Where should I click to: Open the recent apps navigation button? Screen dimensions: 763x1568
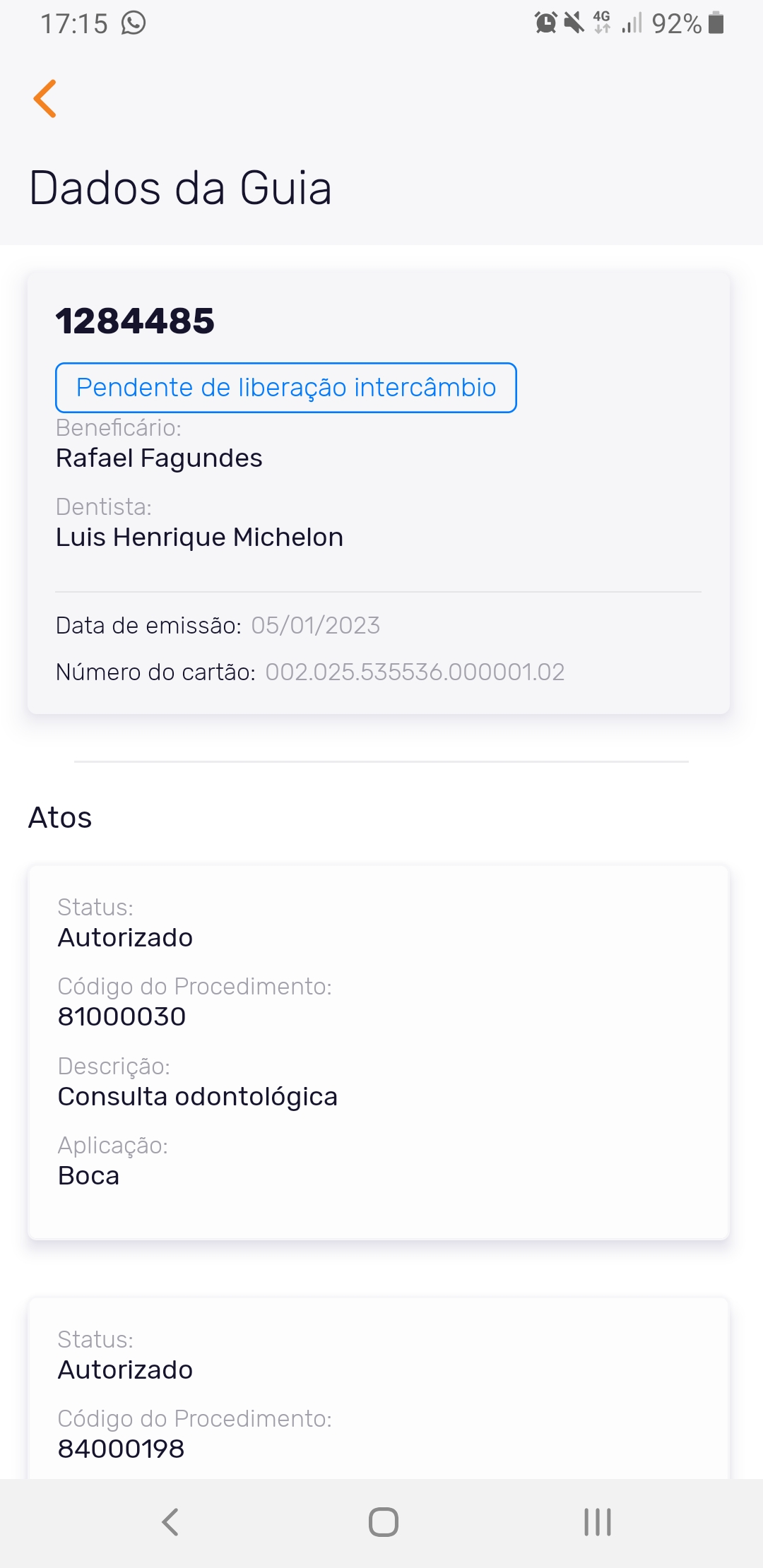point(597,1522)
